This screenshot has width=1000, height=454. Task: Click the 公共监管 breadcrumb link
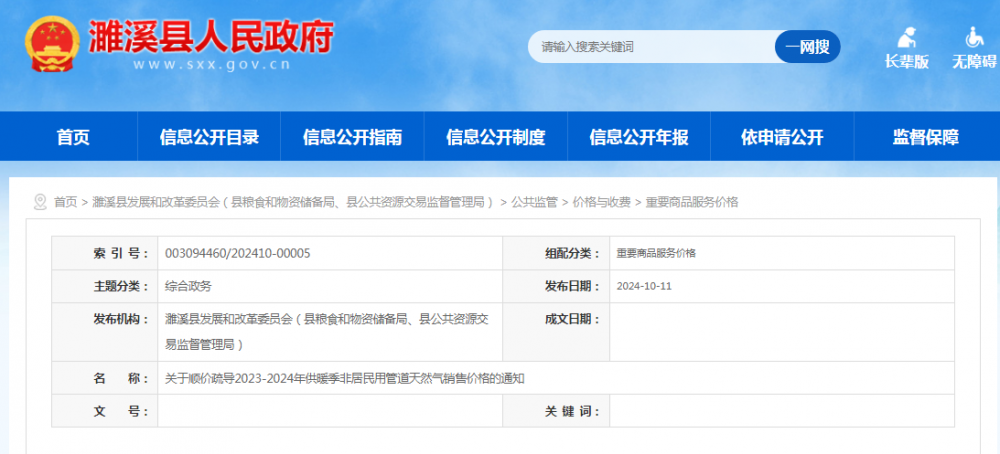coord(534,202)
